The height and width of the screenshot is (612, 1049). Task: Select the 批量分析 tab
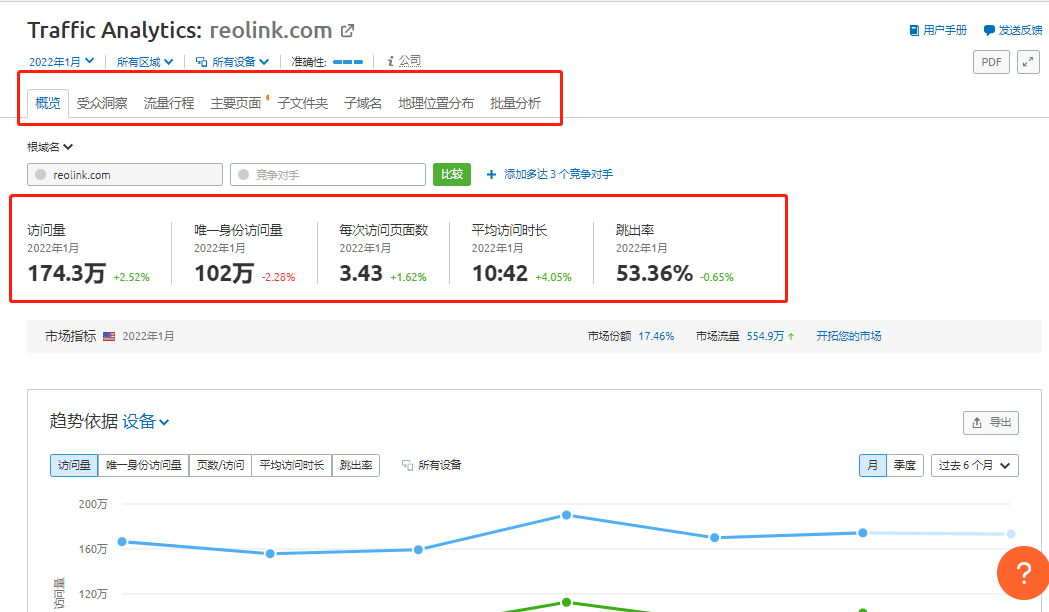515,103
